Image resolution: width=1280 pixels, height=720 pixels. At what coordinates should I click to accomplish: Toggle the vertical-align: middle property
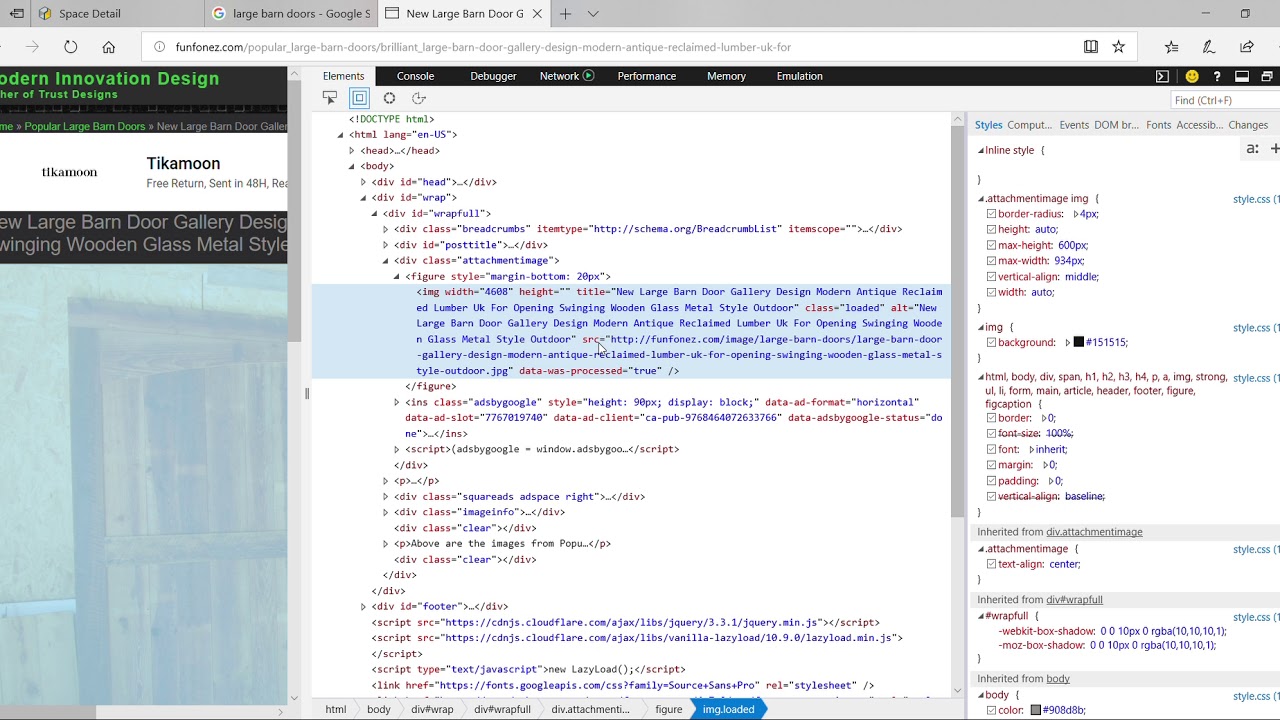pyautogui.click(x=991, y=277)
